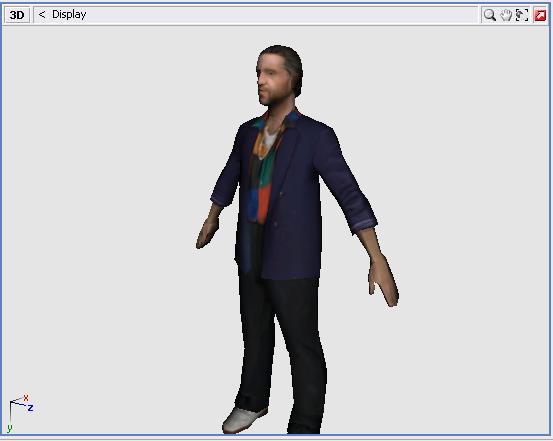Click the red arrow pop-out icon
The height and width of the screenshot is (441, 553).
pos(540,16)
